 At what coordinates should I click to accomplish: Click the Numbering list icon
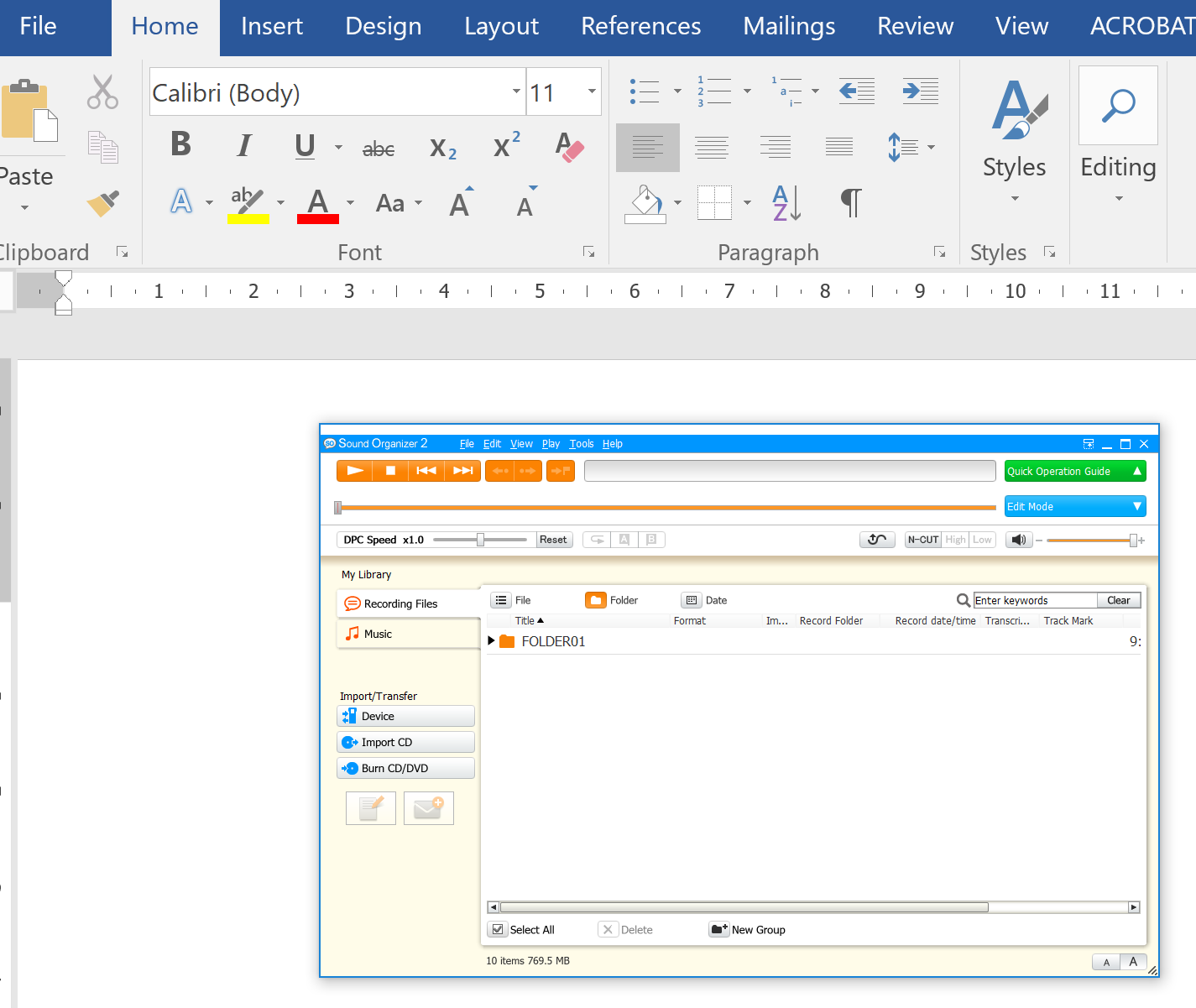[x=713, y=91]
